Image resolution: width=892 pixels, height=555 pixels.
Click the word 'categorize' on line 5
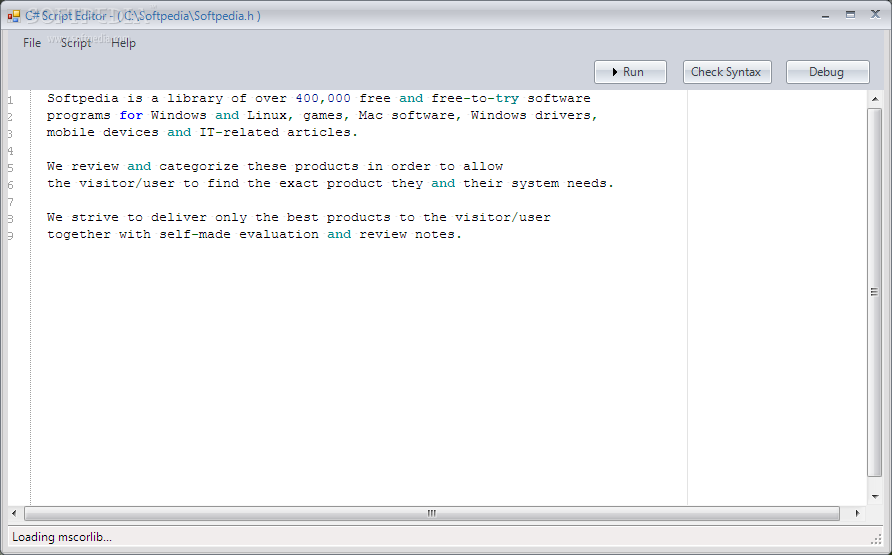tap(199, 167)
